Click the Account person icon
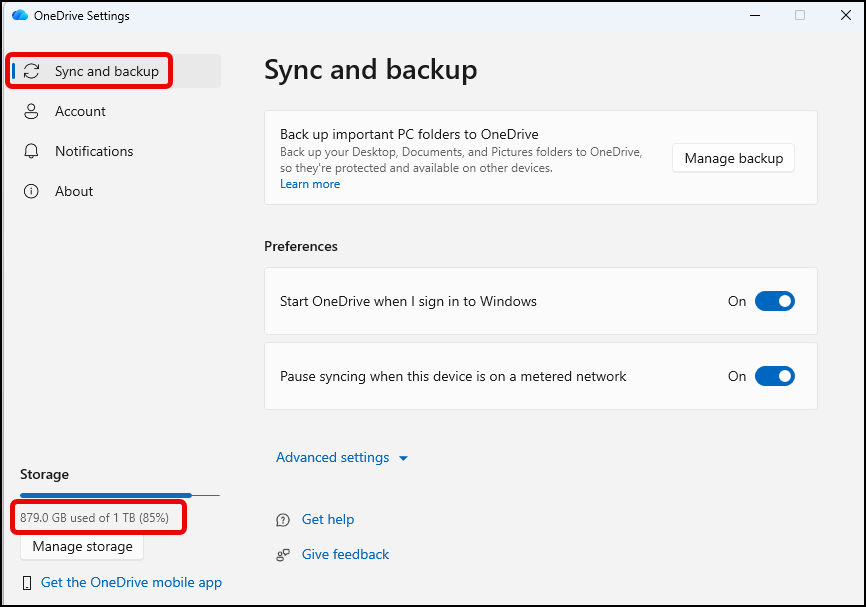Screen dimensions: 866x607 [x=32, y=111]
